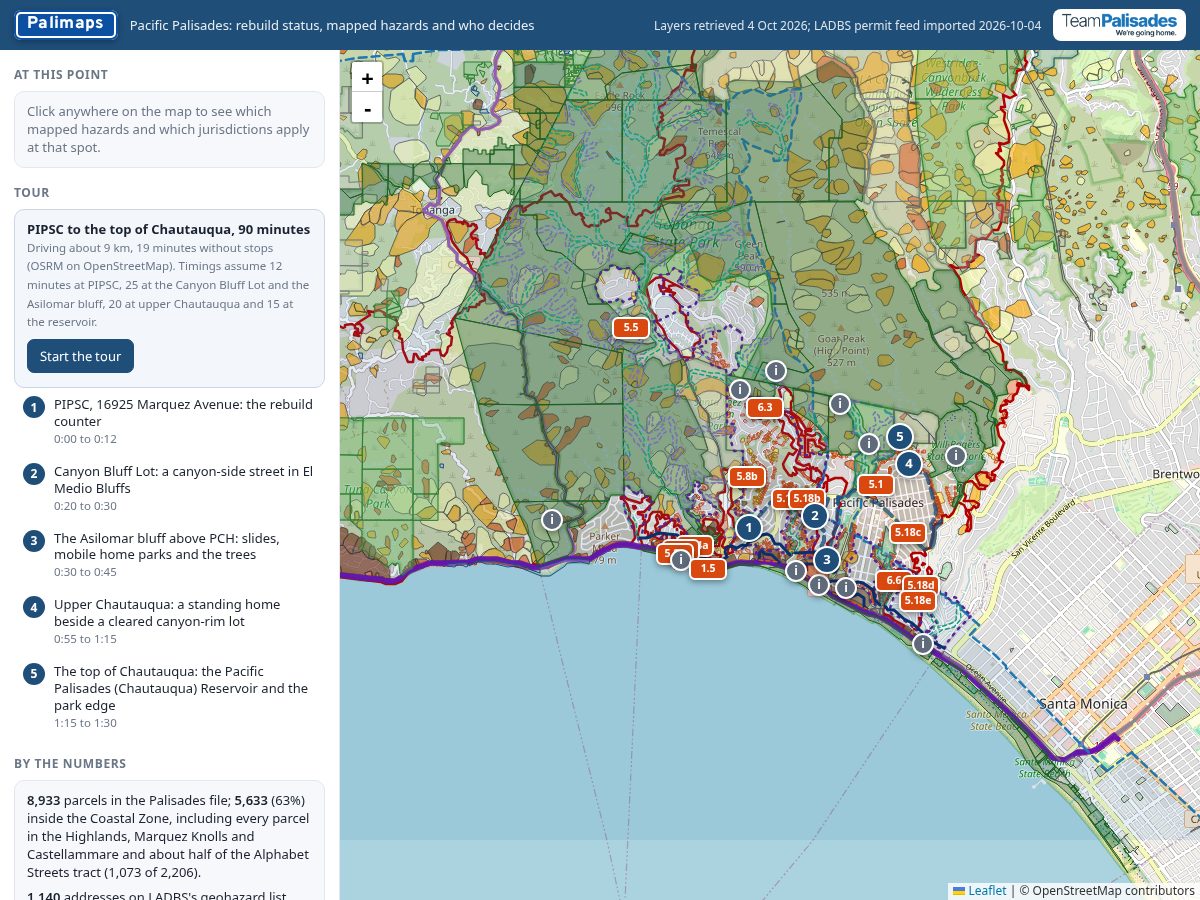Image resolution: width=1200 pixels, height=900 pixels.
Task: Click the 'Santa Monica' label on the map
Action: click(1083, 703)
